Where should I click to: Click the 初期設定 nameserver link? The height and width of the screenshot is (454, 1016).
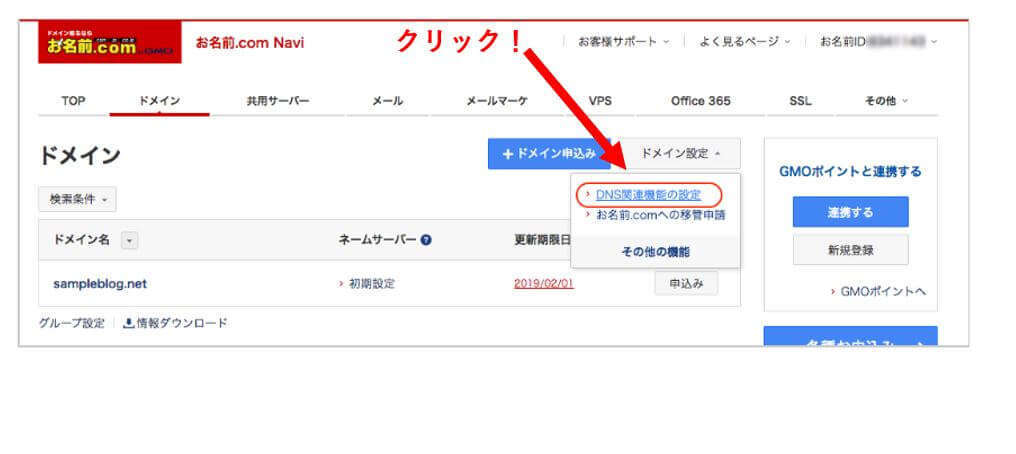pos(372,284)
